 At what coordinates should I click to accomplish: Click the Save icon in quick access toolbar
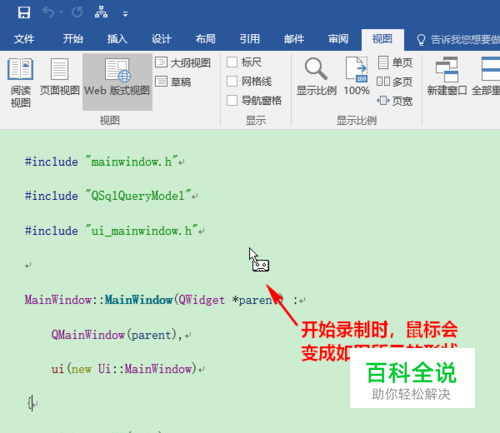point(24,13)
